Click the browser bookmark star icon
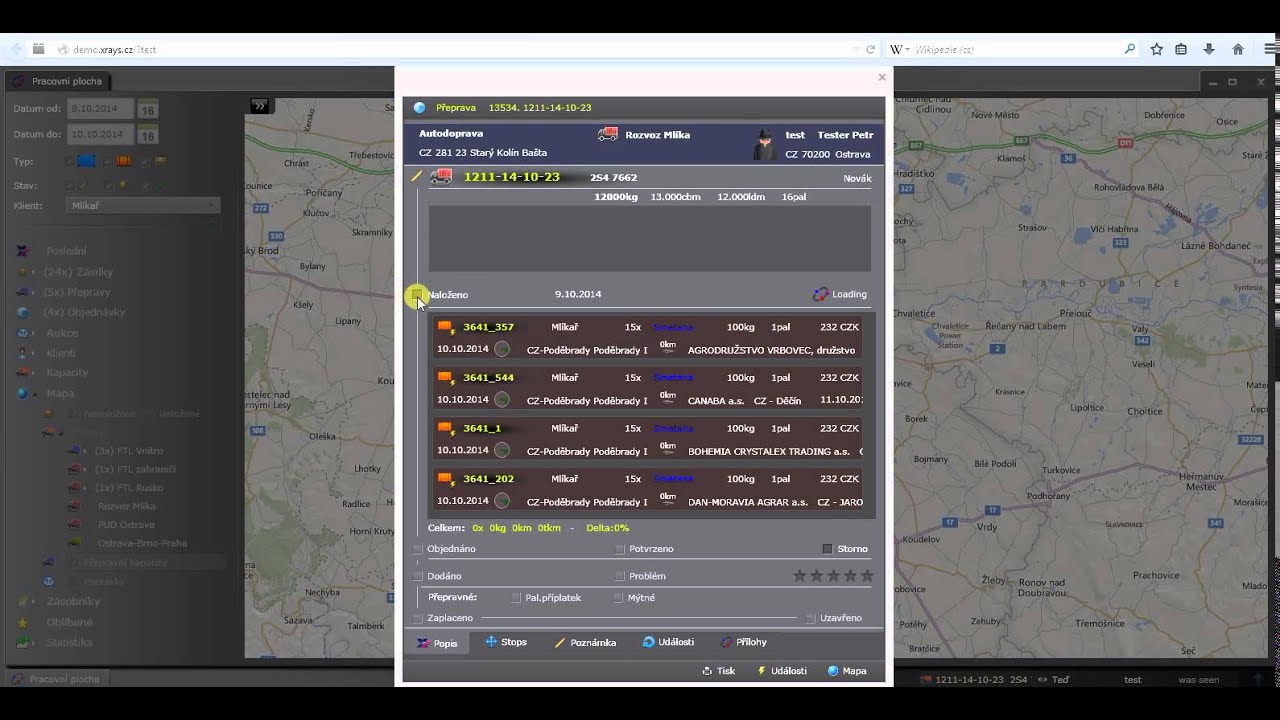 click(x=1157, y=49)
